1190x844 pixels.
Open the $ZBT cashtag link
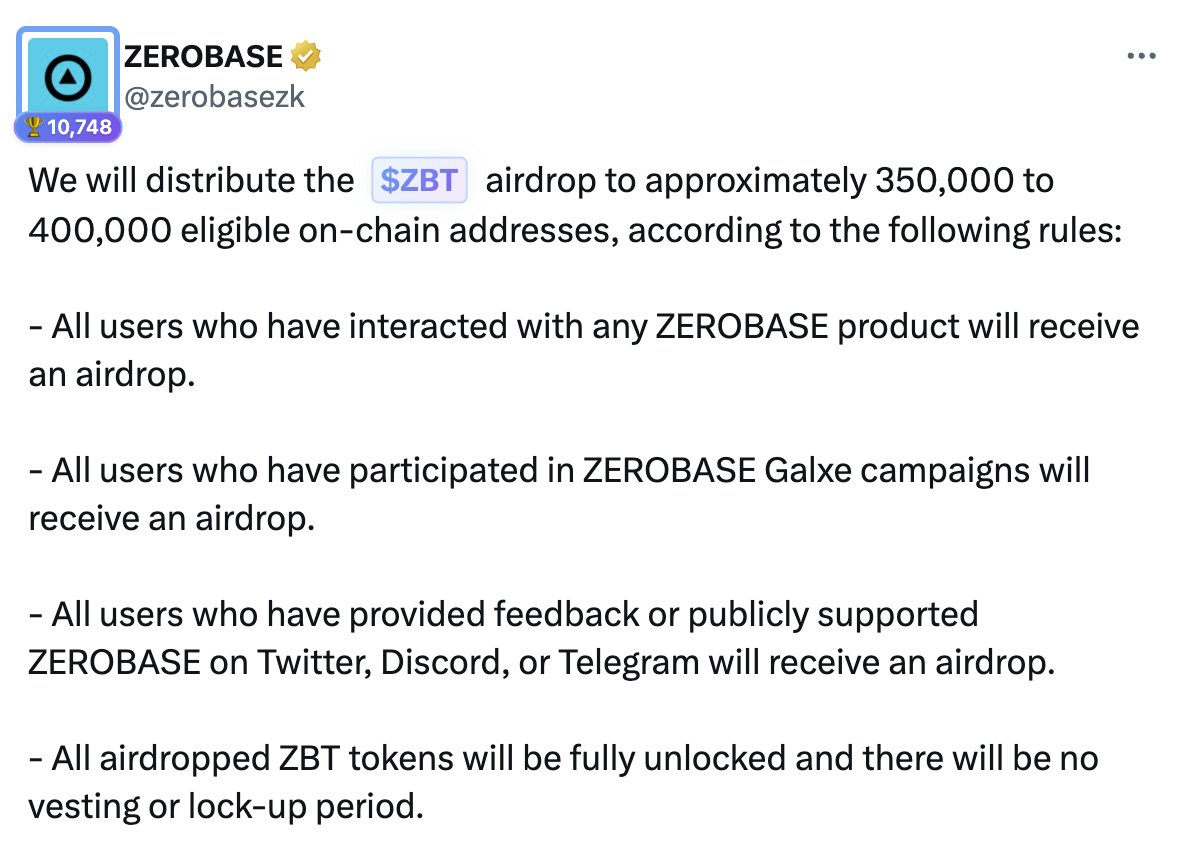tap(419, 181)
